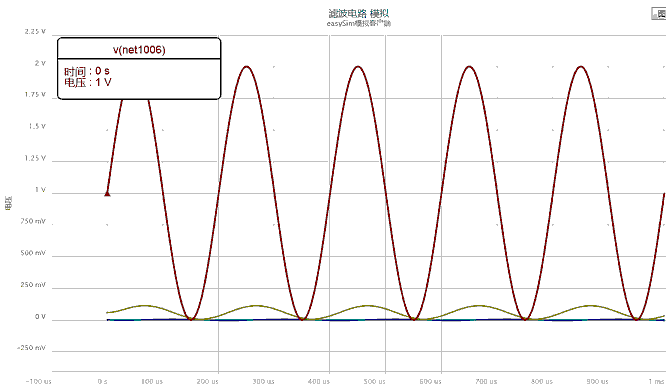Click the 2 V label on voltage axis
The width and height of the screenshot is (666, 391).
tap(40, 63)
